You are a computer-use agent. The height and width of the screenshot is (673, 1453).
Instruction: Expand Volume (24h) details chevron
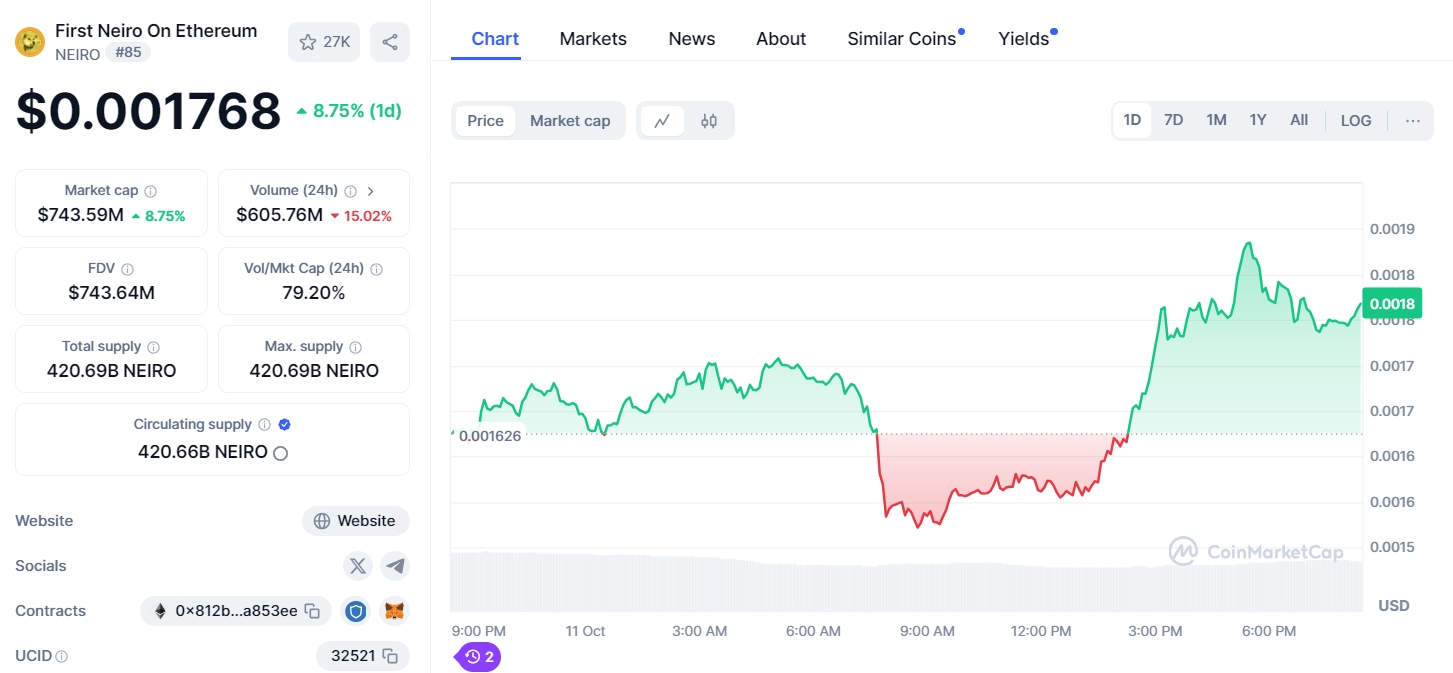tap(369, 189)
